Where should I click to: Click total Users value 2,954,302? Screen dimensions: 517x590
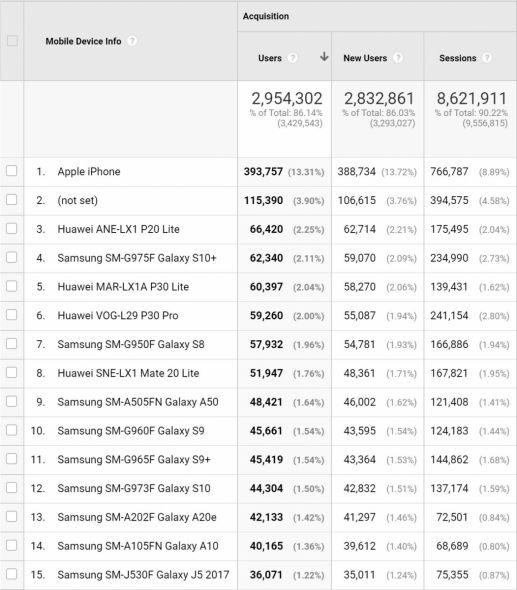(287, 99)
